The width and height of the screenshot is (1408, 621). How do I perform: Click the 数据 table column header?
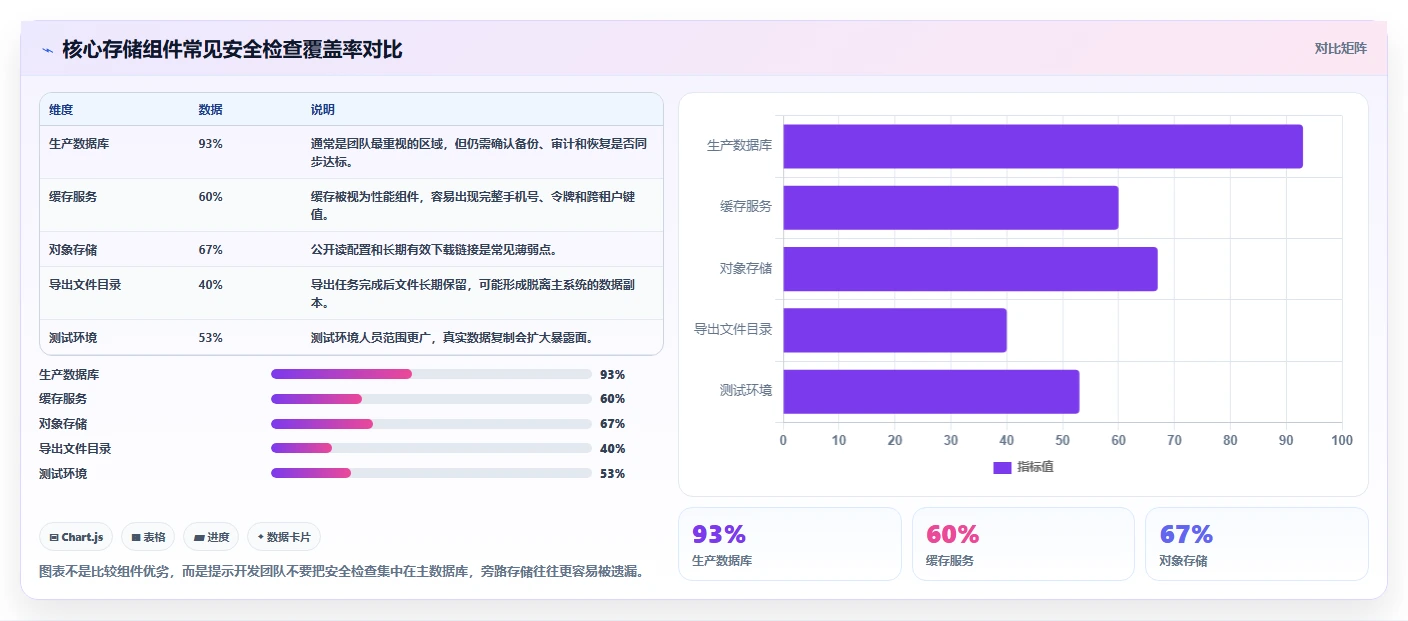[x=211, y=109]
